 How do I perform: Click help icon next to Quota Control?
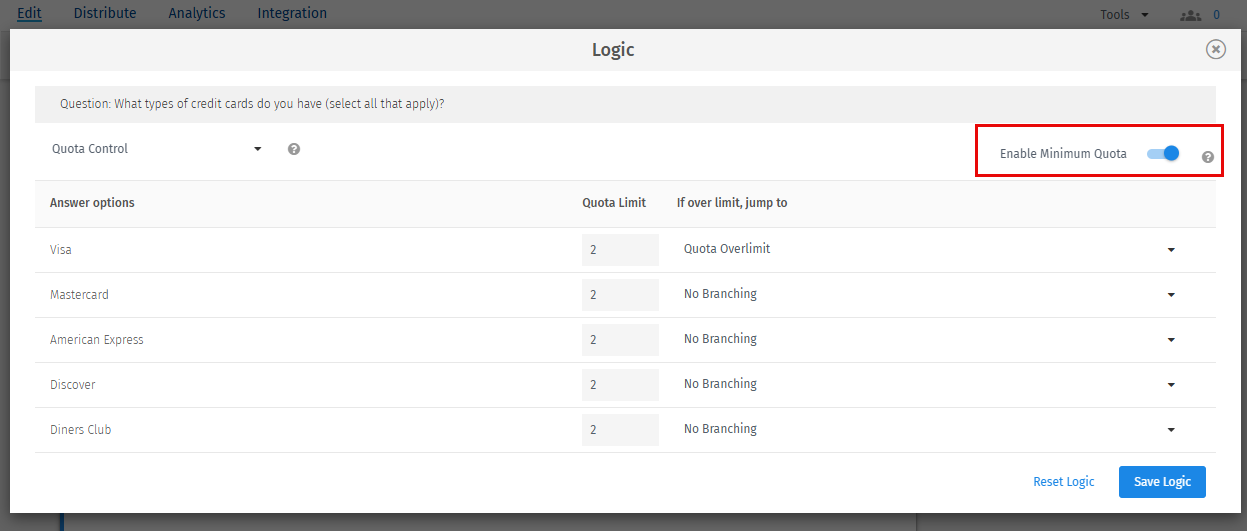294,149
